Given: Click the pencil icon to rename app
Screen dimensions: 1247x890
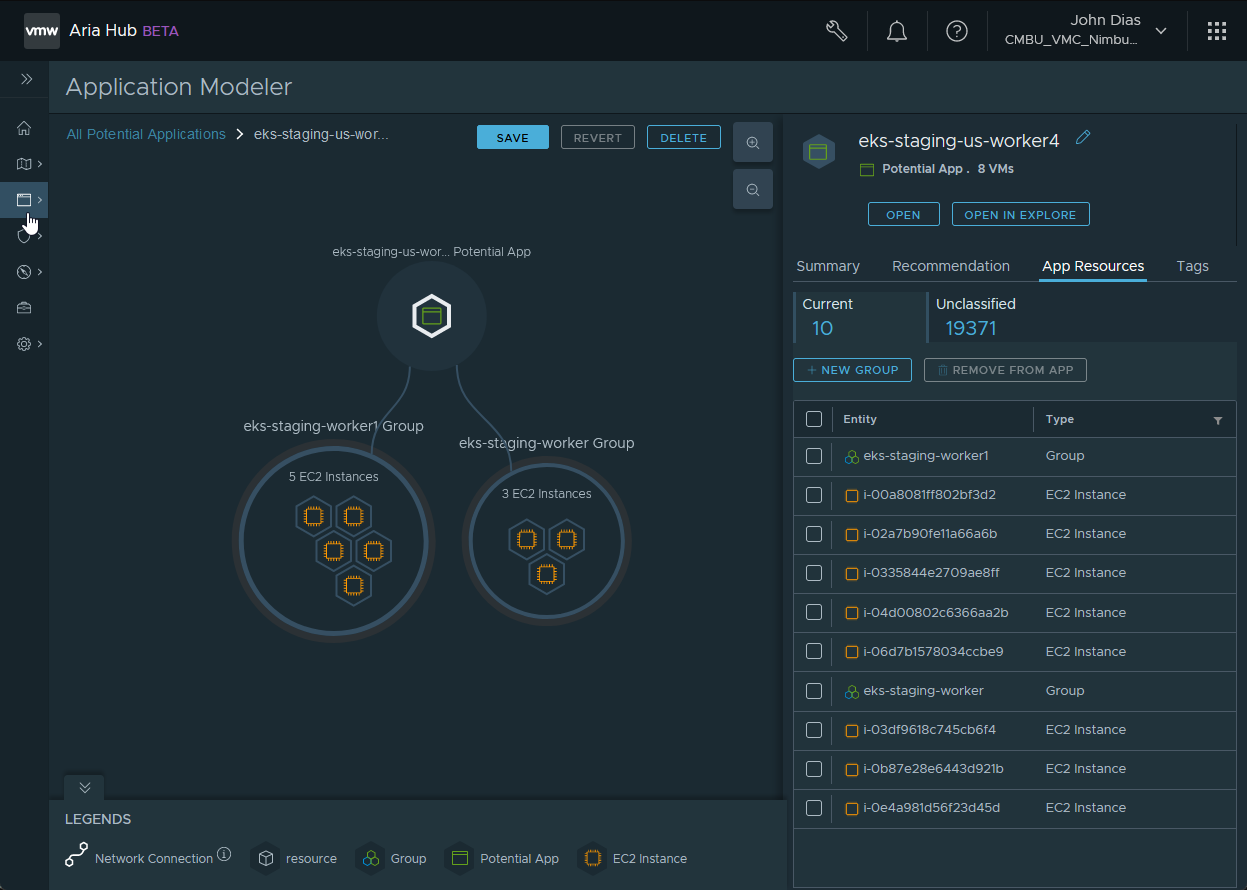Looking at the screenshot, I should coord(1083,138).
